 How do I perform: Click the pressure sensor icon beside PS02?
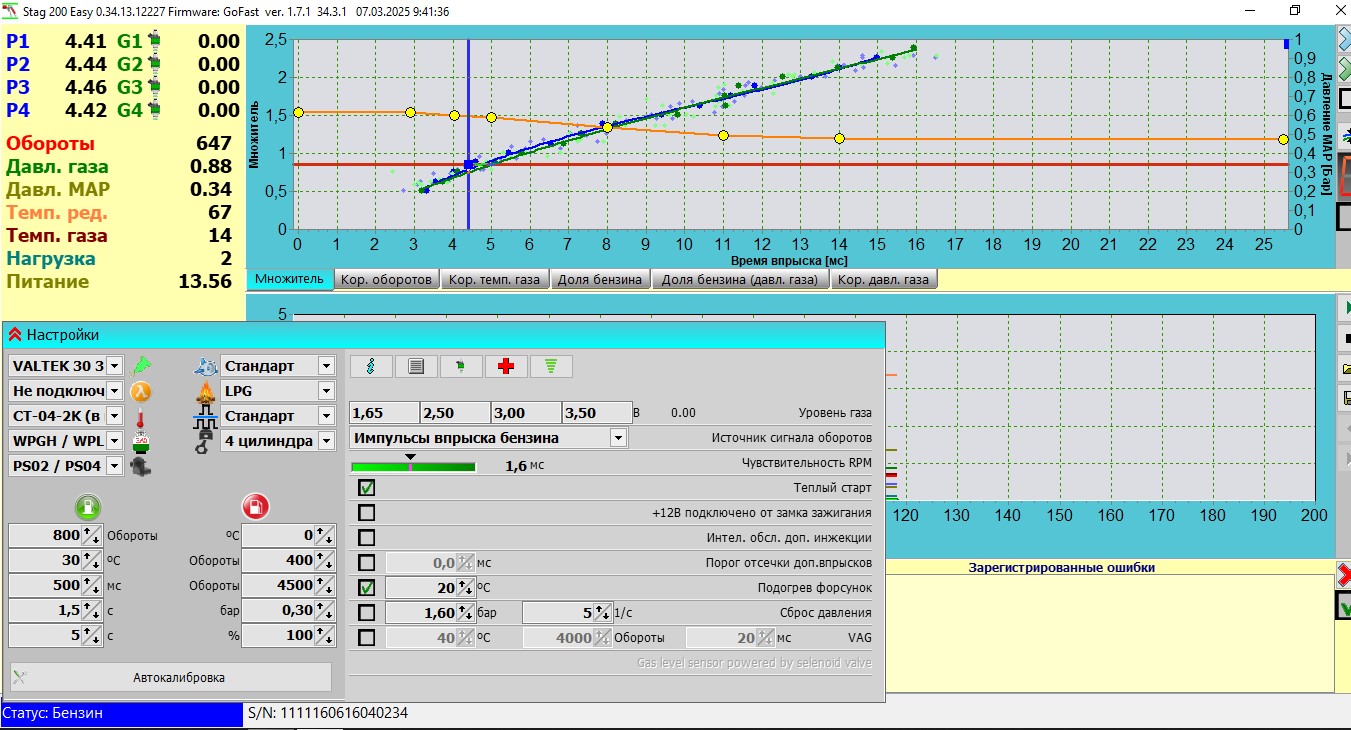tap(141, 466)
